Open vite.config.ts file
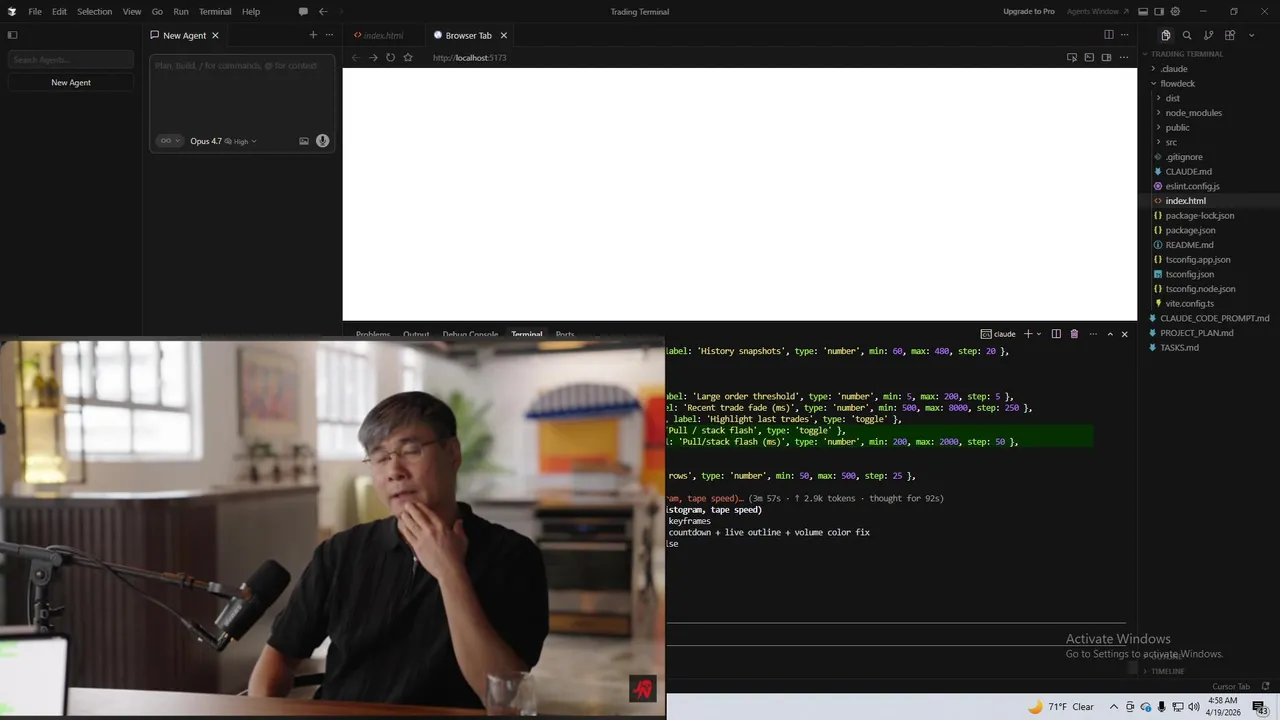This screenshot has height=720, width=1280. click(1189, 303)
